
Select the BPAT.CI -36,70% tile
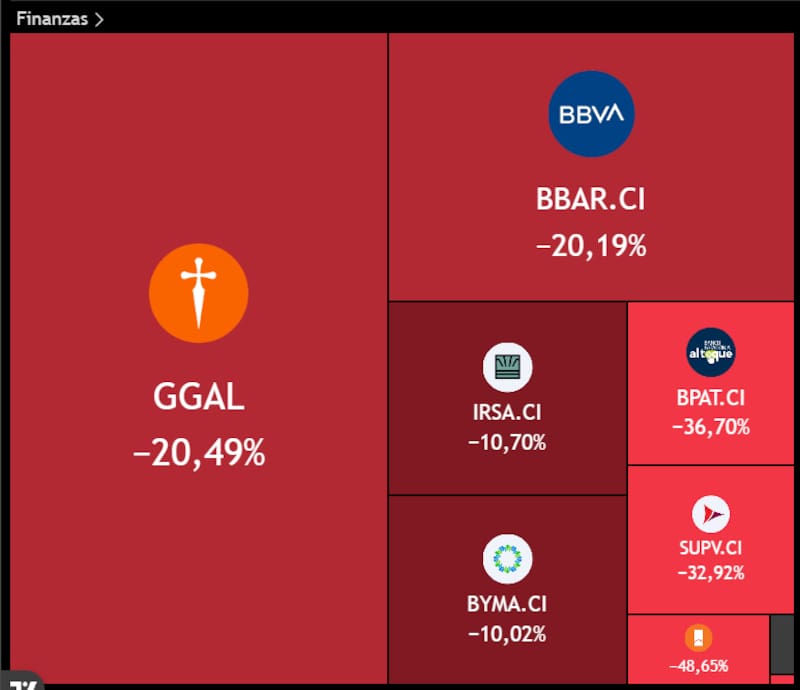point(711,383)
